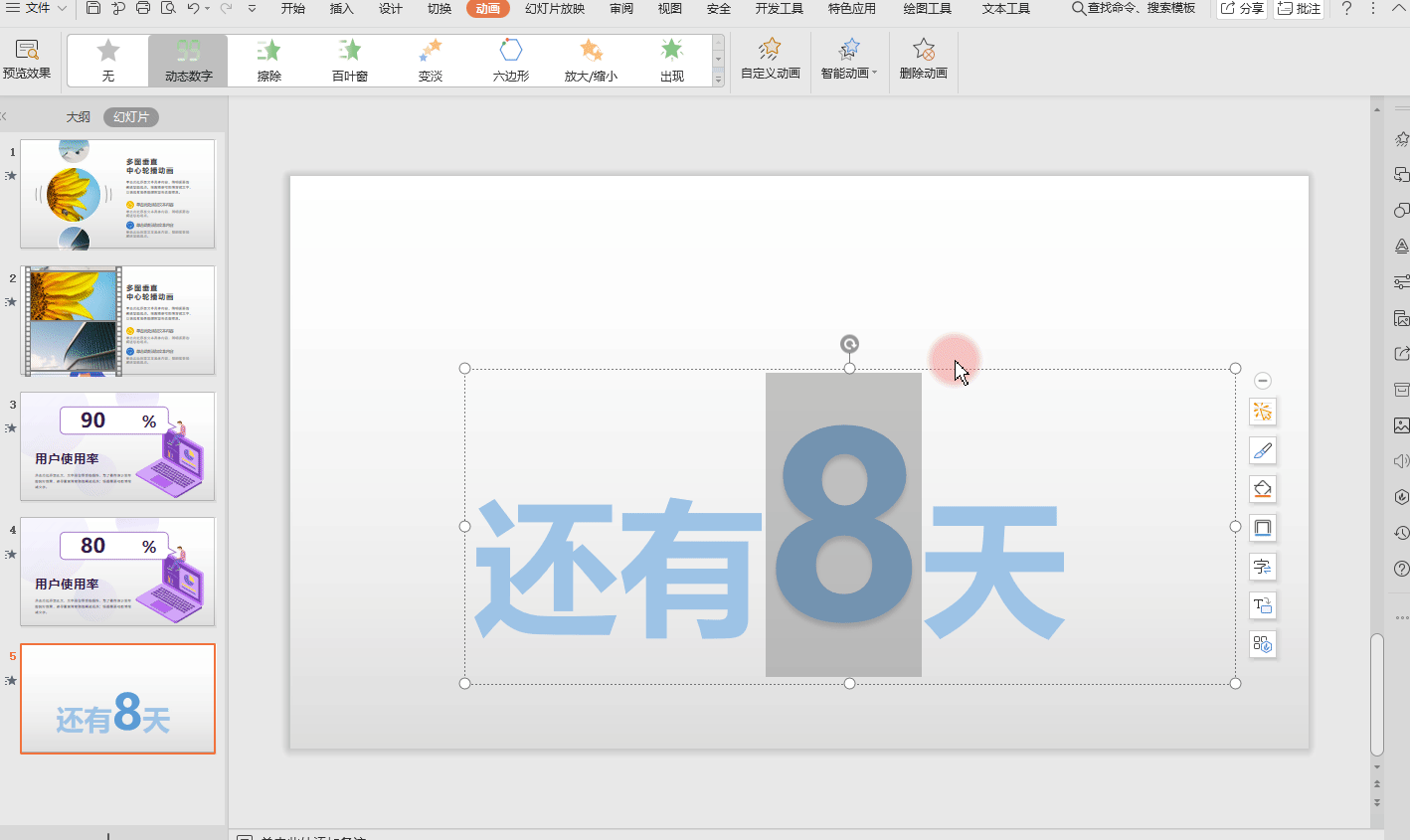Select slide 2 thumbnail

[117, 320]
